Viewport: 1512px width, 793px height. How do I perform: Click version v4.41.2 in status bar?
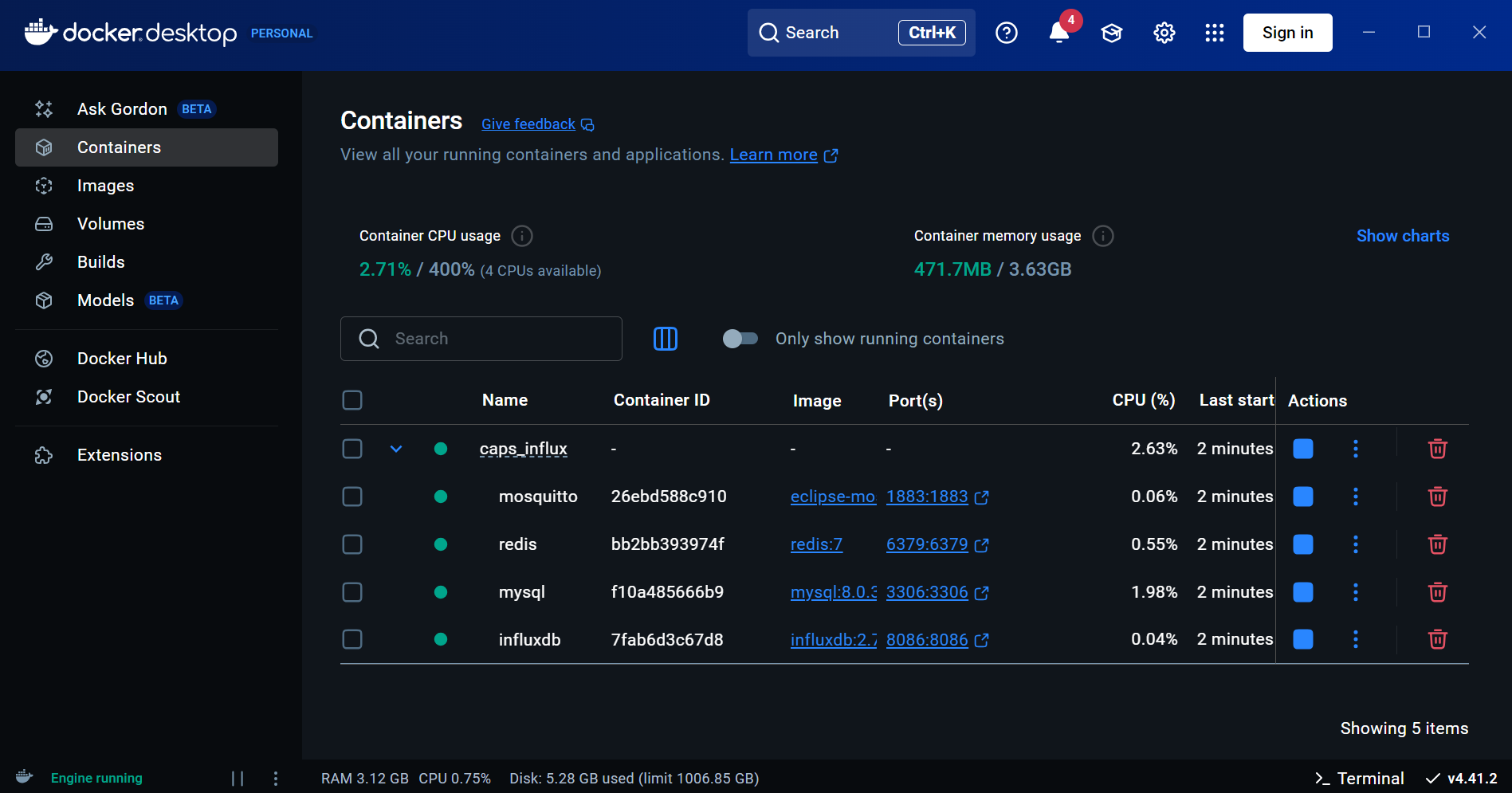1462,779
